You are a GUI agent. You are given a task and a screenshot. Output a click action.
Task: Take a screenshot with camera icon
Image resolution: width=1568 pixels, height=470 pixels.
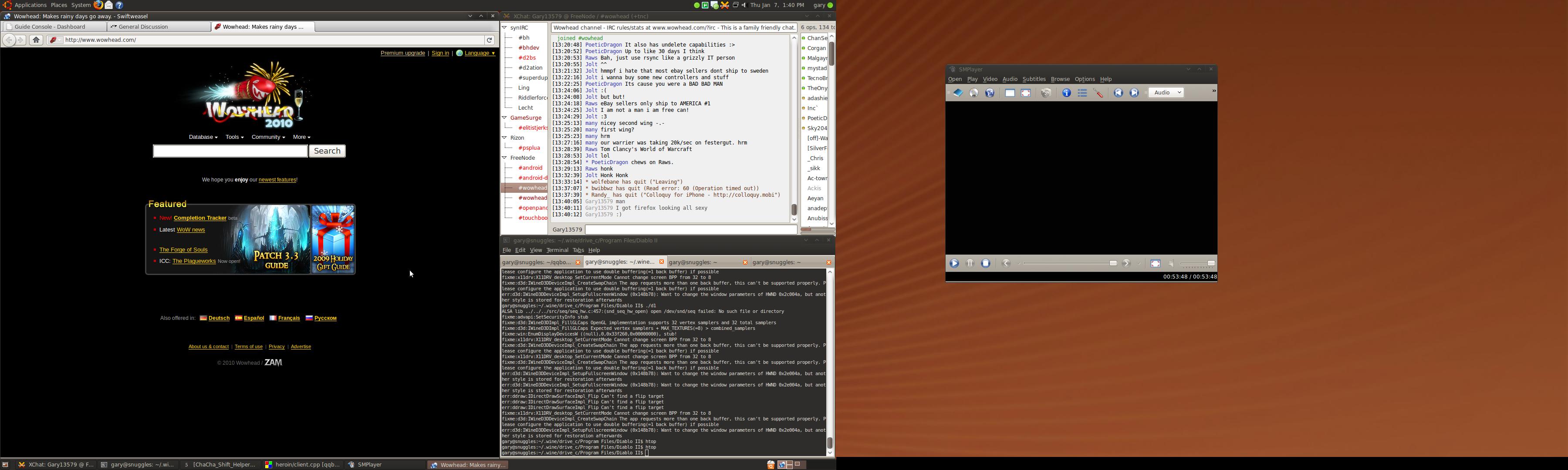click(1046, 93)
